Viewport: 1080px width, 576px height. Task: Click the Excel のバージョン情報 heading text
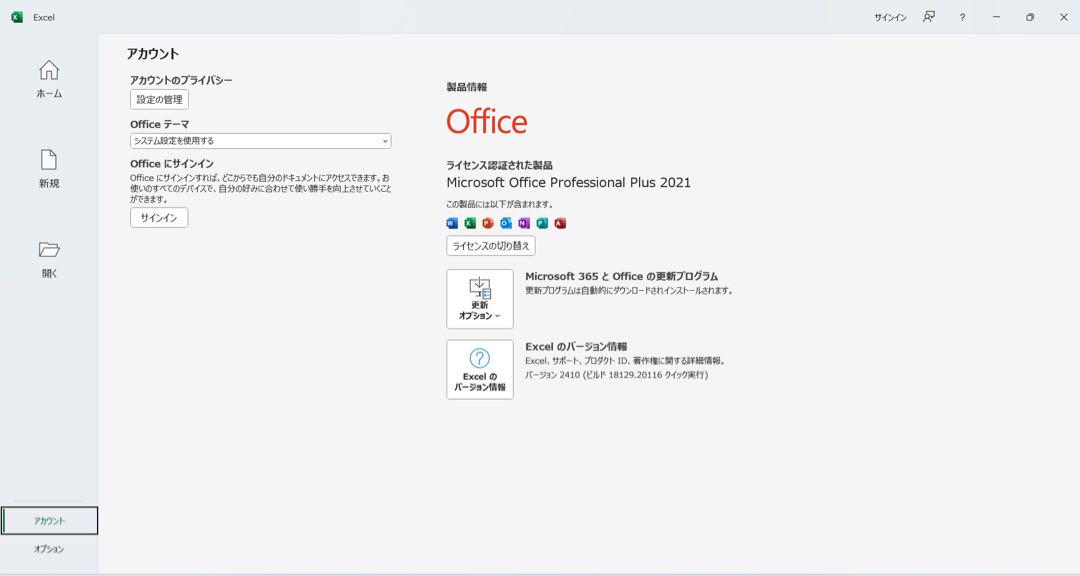pos(577,347)
